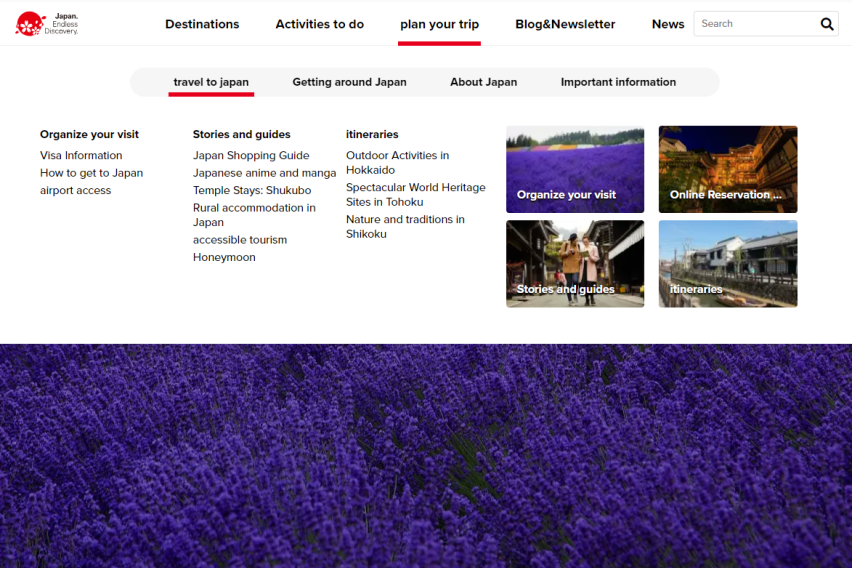Open the News menu item

pyautogui.click(x=667, y=24)
